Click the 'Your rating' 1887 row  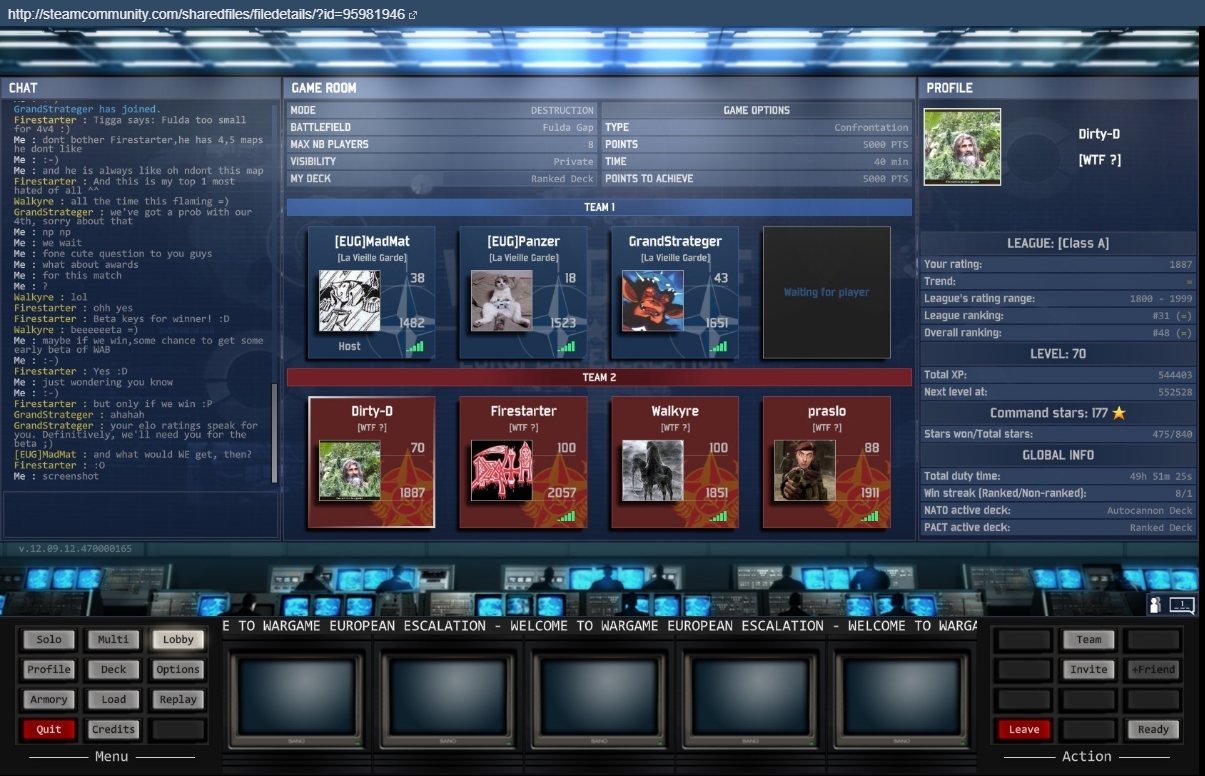point(1058,265)
